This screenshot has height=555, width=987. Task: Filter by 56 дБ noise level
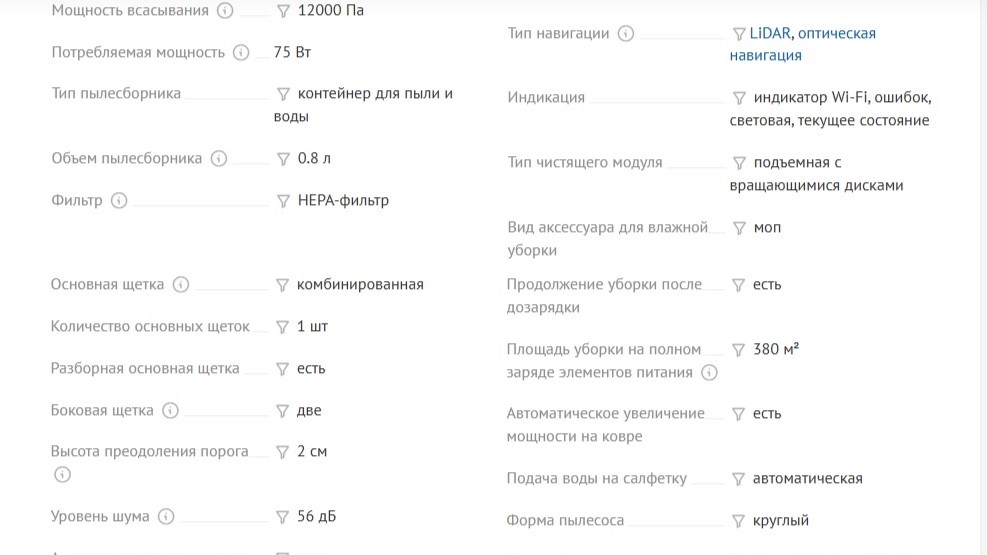point(283,517)
